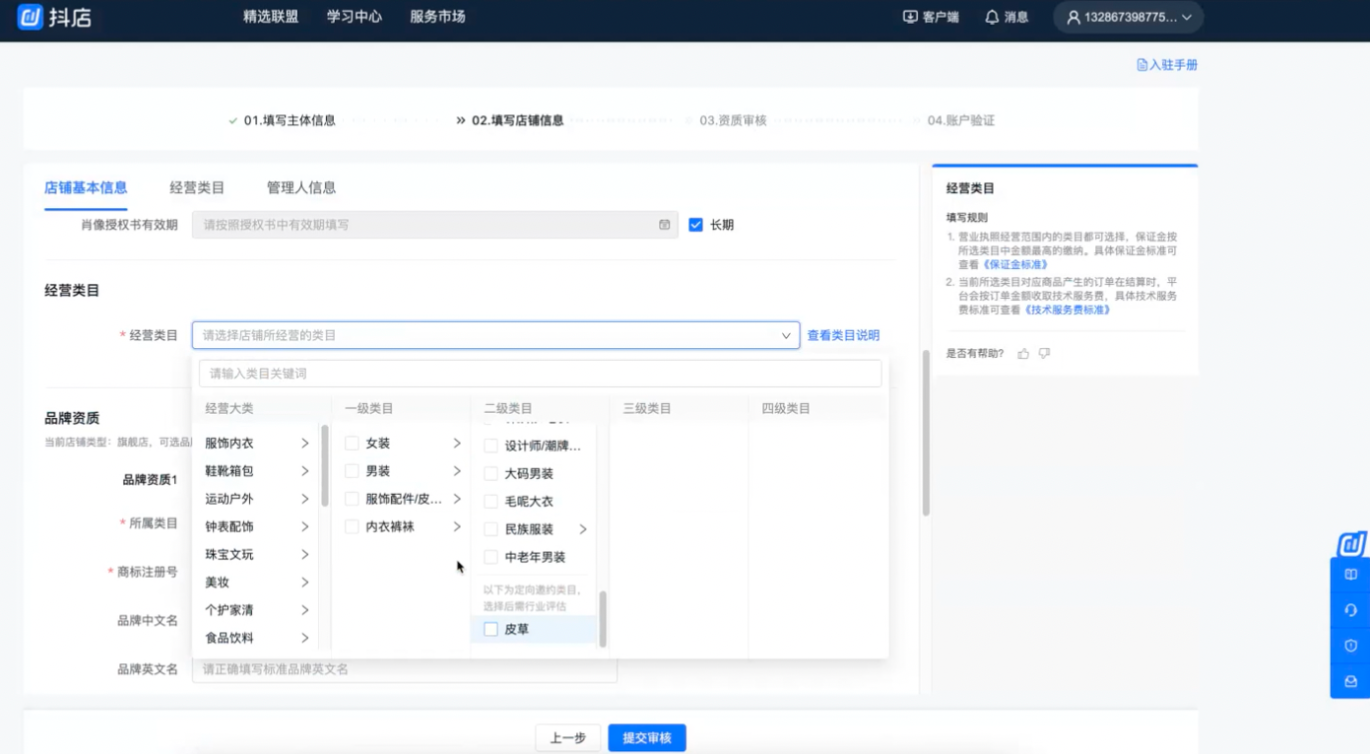Click the 提交审核 button
Viewport: 1370px width, 754px height.
pyautogui.click(x=647, y=738)
